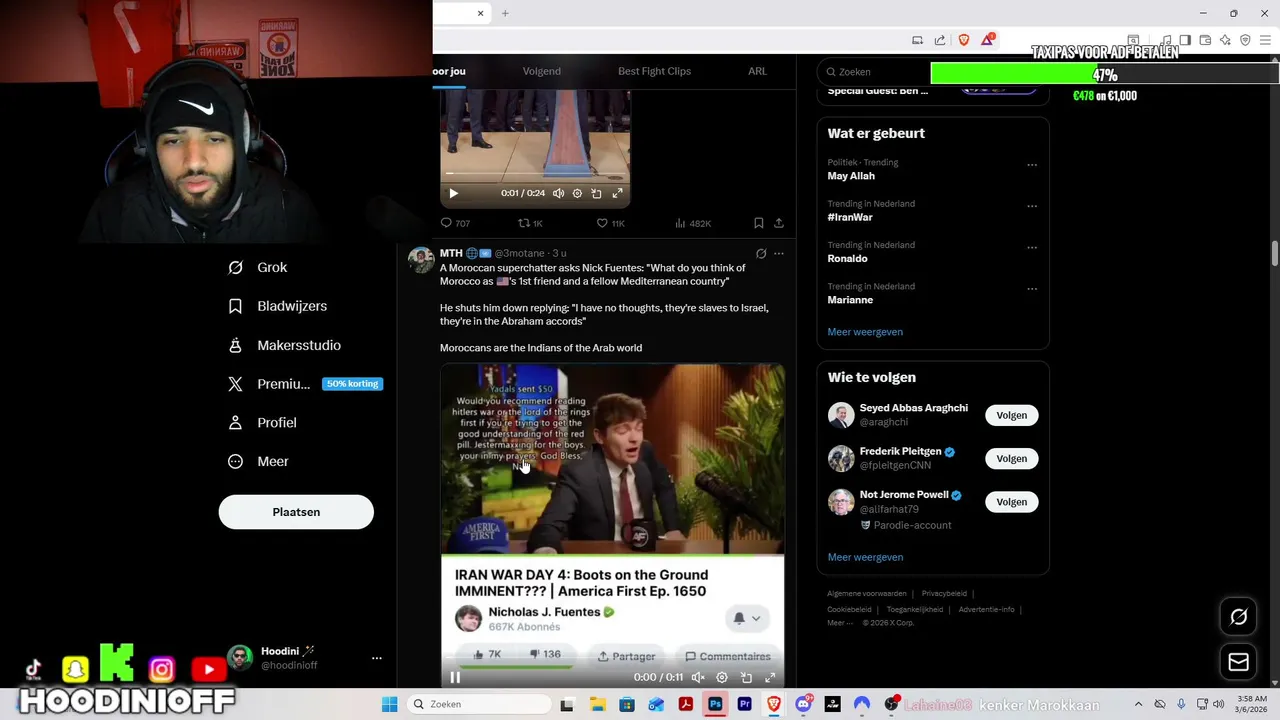Open Brave Rewards triangle icon
1280x720 pixels.
pyautogui.click(x=988, y=40)
